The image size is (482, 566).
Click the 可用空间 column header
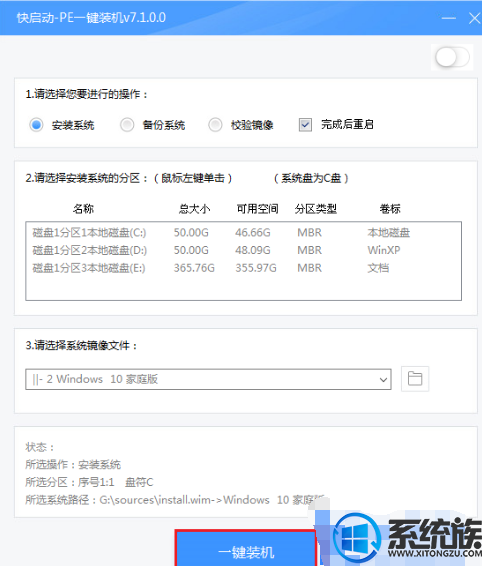tap(257, 209)
